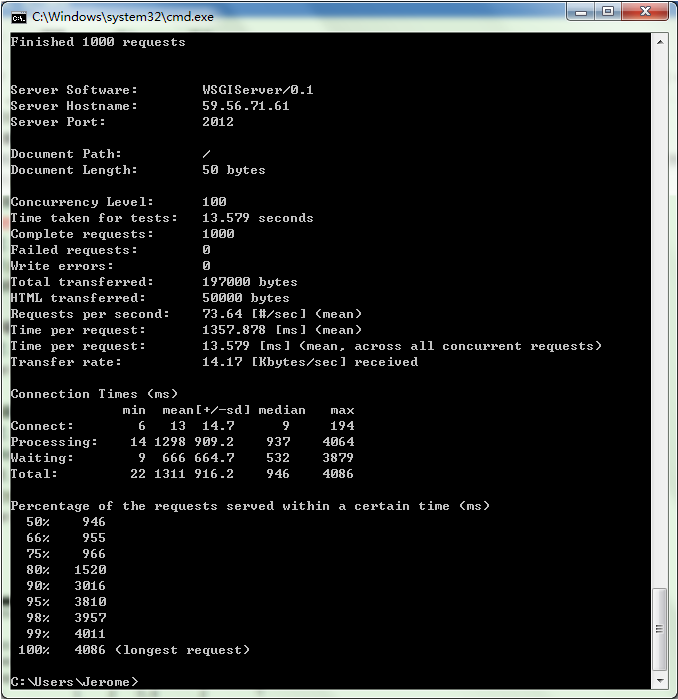678x700 pixels.
Task: Click the Transfer rate value 14.17
Action: click(222, 362)
